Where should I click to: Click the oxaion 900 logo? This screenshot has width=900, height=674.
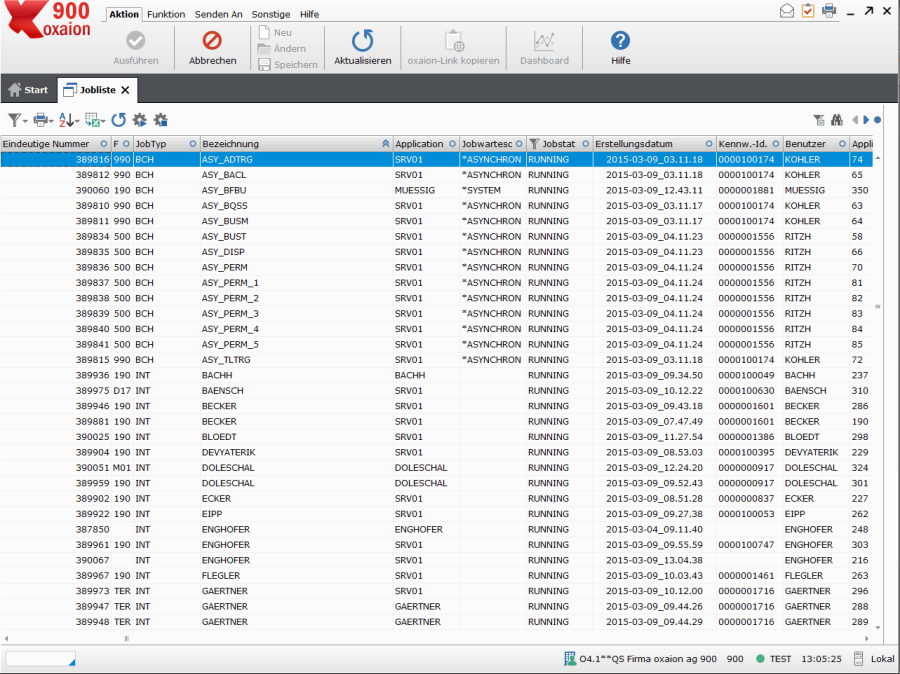[48, 20]
